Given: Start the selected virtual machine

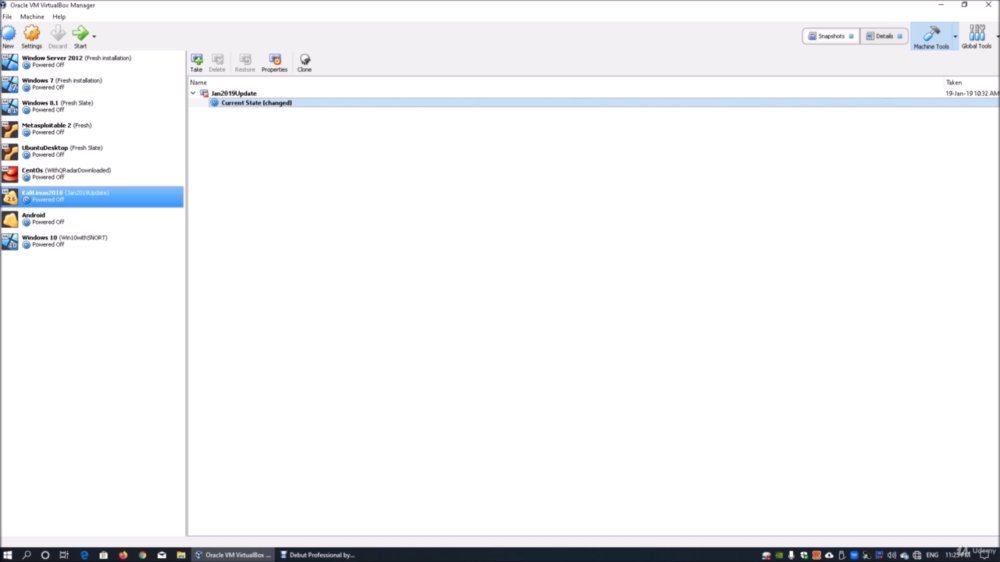Looking at the screenshot, I should [x=80, y=36].
